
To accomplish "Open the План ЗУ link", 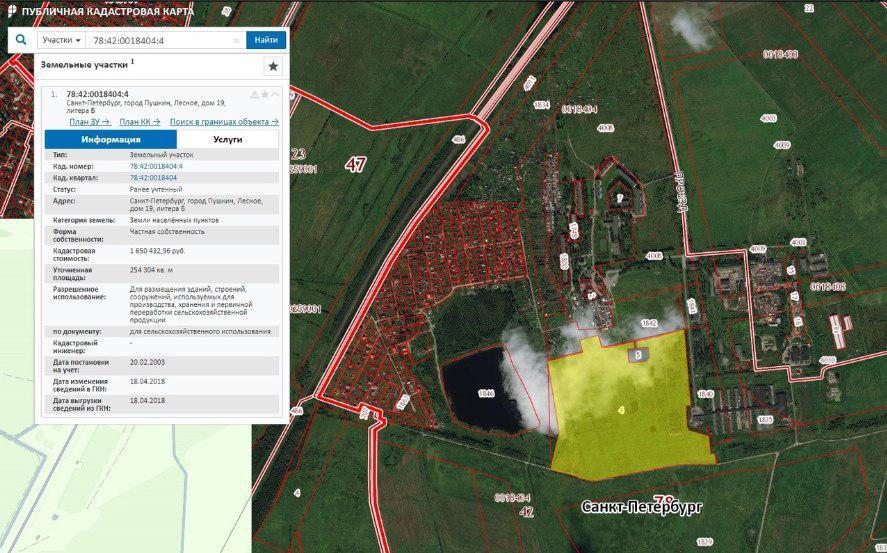I will [x=90, y=122].
